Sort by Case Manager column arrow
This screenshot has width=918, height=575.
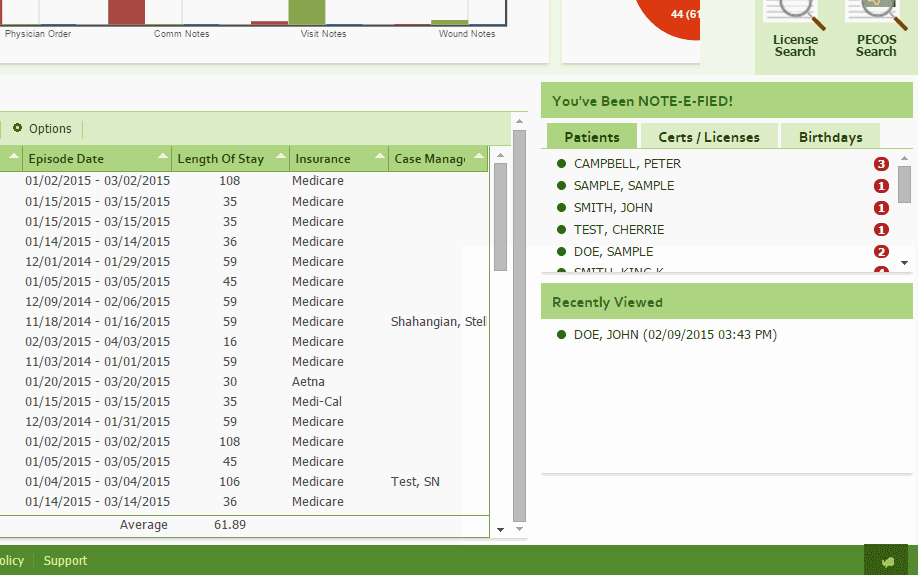point(478,158)
